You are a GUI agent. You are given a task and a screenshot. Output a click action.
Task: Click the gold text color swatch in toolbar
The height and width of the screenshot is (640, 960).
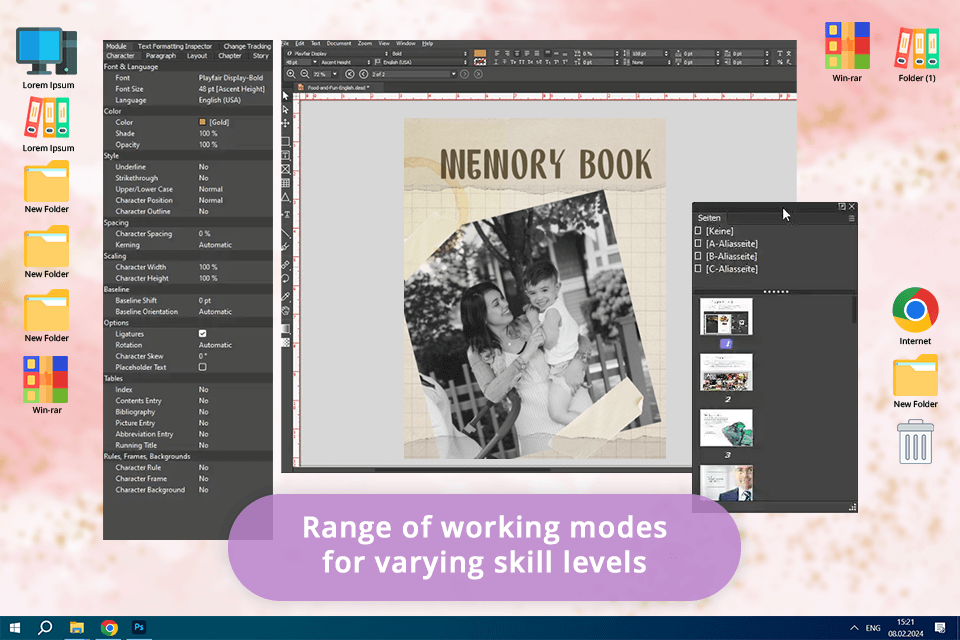click(480, 54)
